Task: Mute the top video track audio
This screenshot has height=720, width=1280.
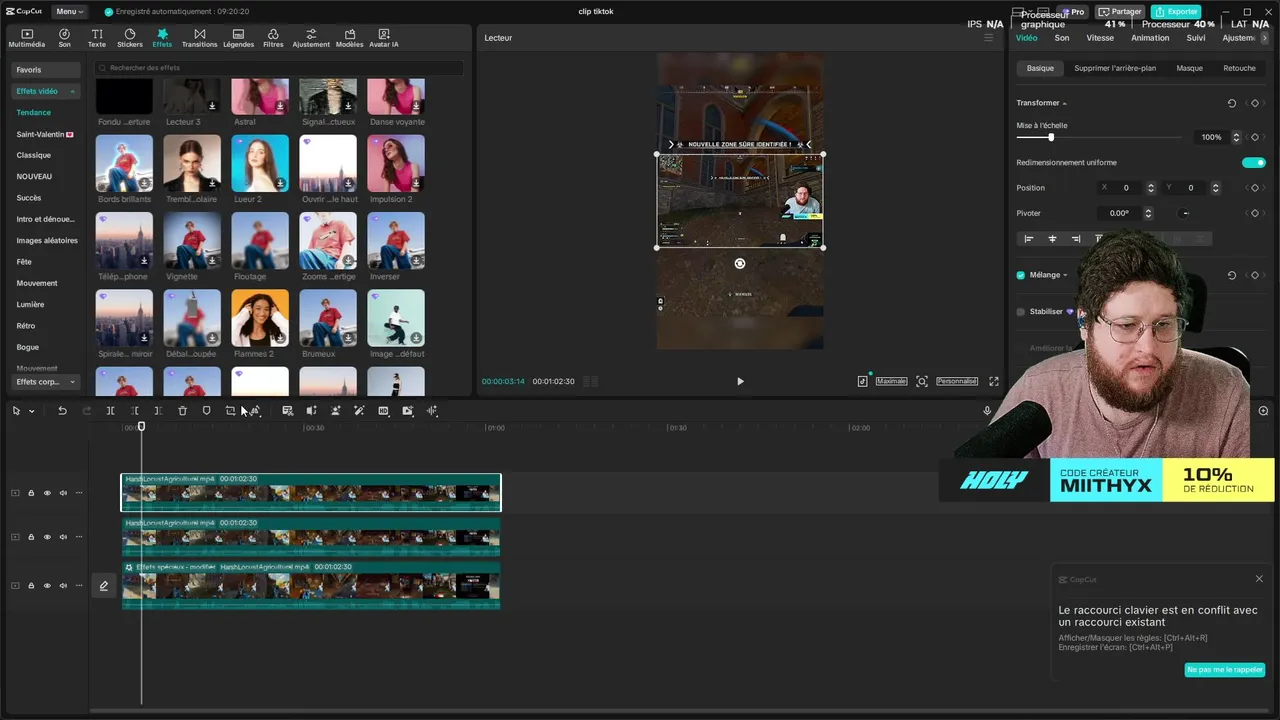Action: pyautogui.click(x=63, y=493)
